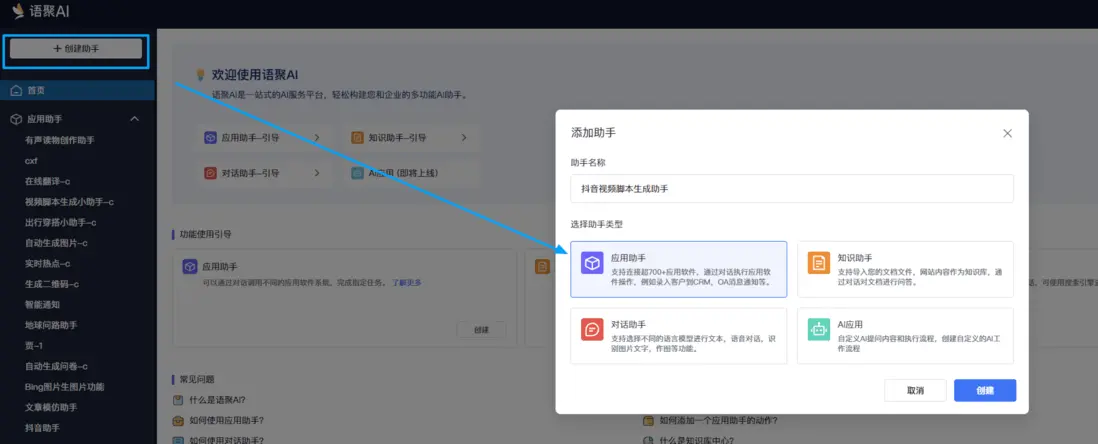
Task: Select the 应用助手 type card
Action: [x=679, y=270]
